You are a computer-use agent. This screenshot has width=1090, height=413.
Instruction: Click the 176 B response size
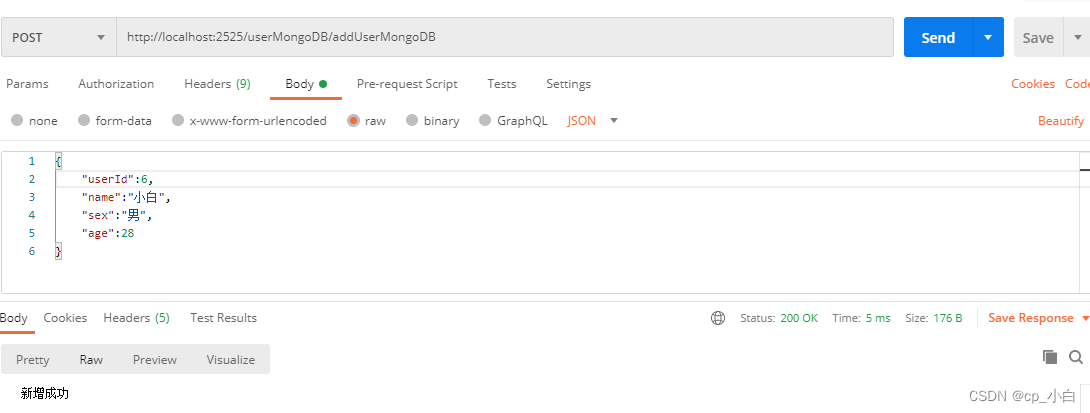coord(947,318)
